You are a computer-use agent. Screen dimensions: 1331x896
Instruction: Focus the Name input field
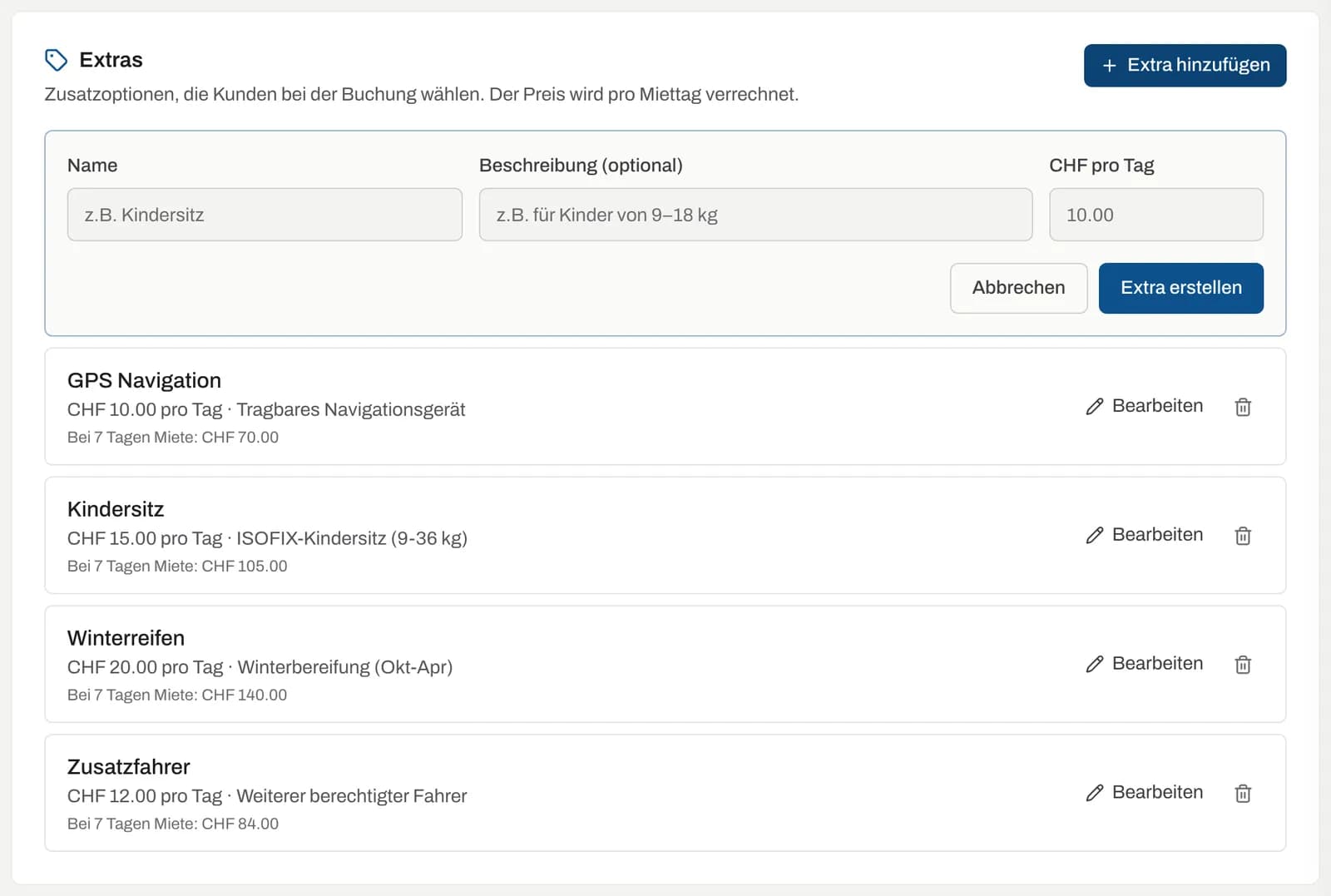pyautogui.click(x=265, y=215)
